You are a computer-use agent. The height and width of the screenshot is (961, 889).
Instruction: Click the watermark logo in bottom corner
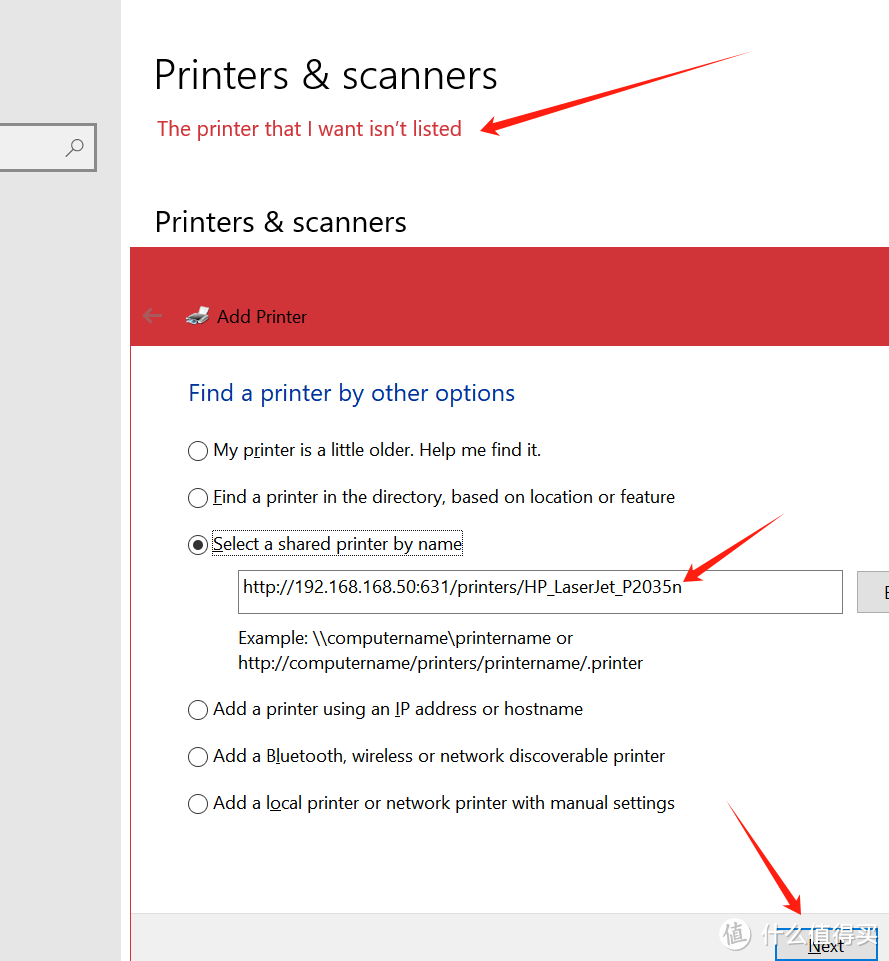click(x=735, y=934)
